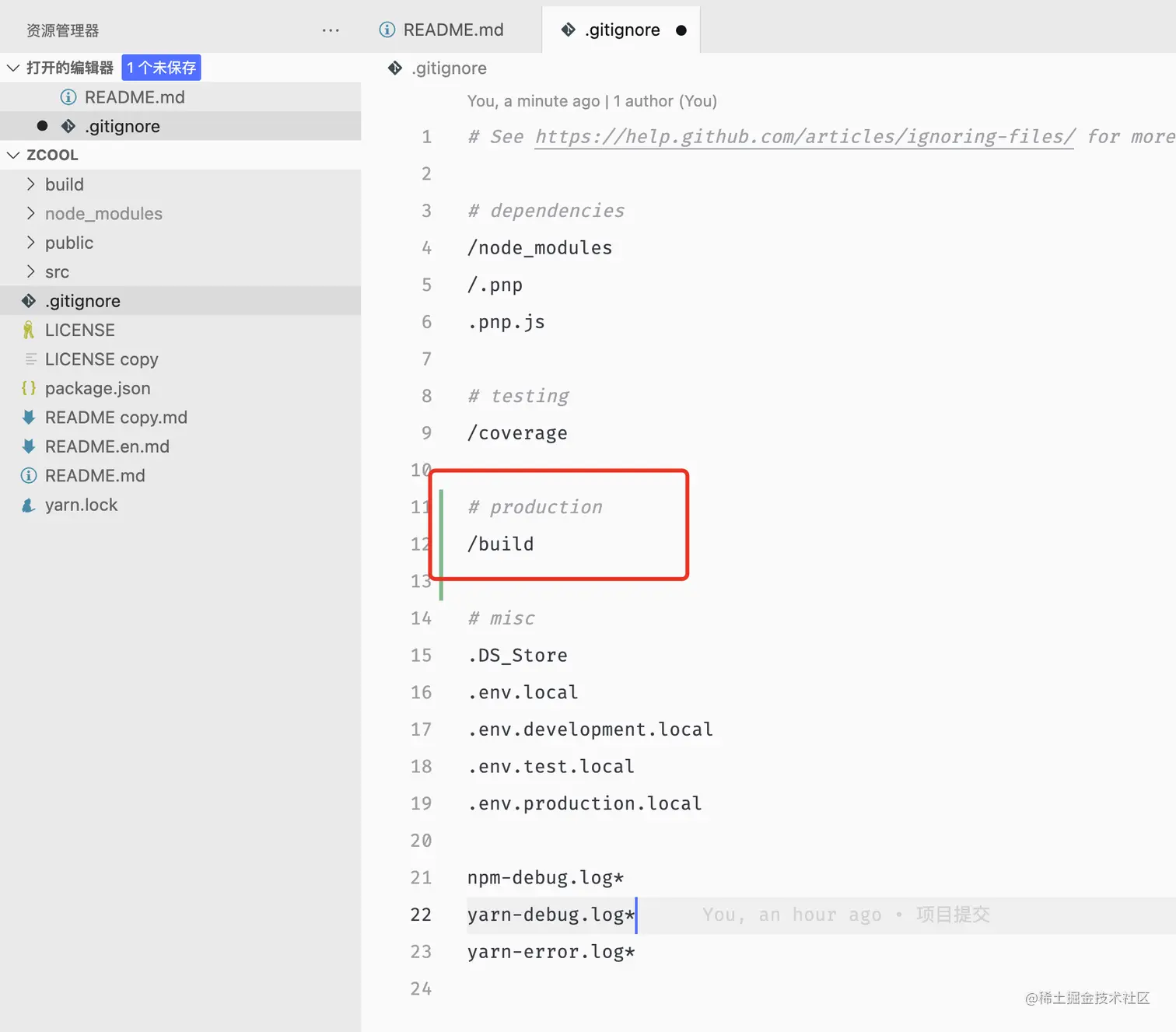Click the README.md info icon in open editors
The image size is (1176, 1032).
(68, 97)
